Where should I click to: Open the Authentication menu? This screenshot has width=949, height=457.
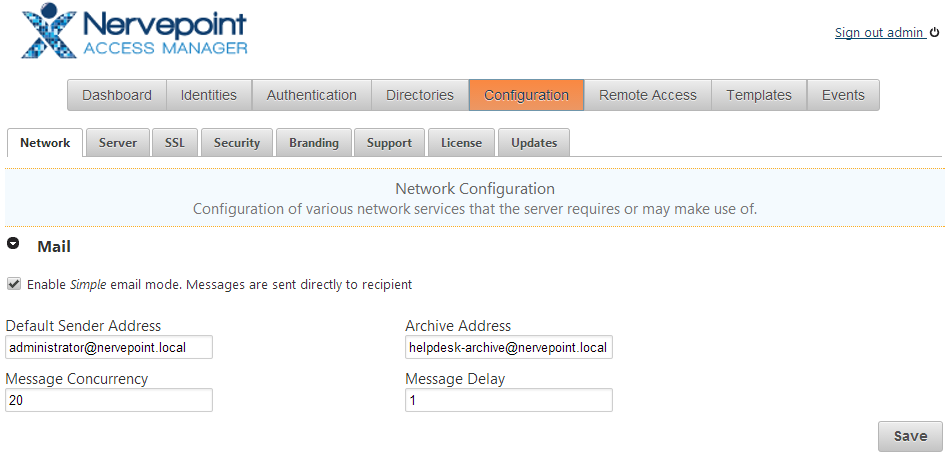click(x=311, y=95)
